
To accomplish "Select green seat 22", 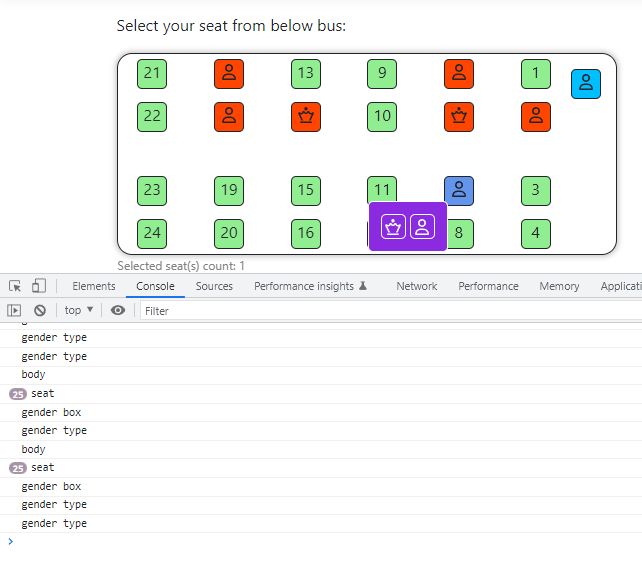I will coord(152,117).
